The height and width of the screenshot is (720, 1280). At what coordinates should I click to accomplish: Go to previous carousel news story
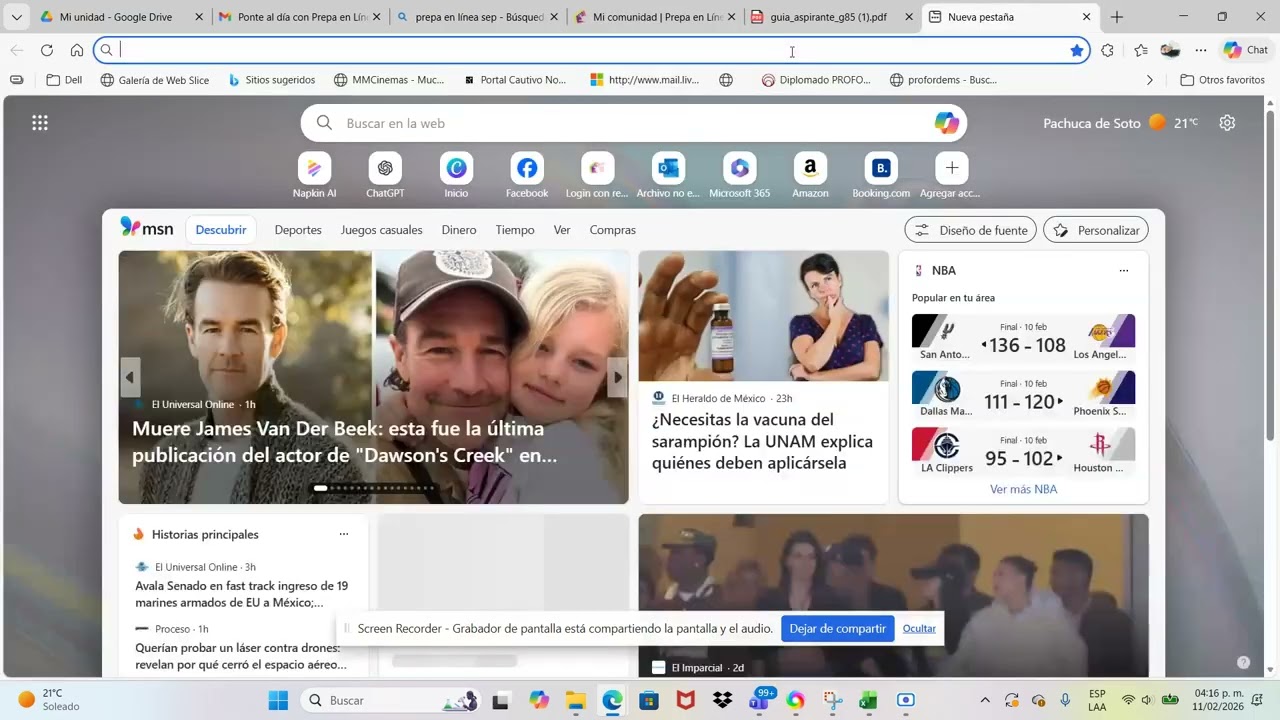130,377
